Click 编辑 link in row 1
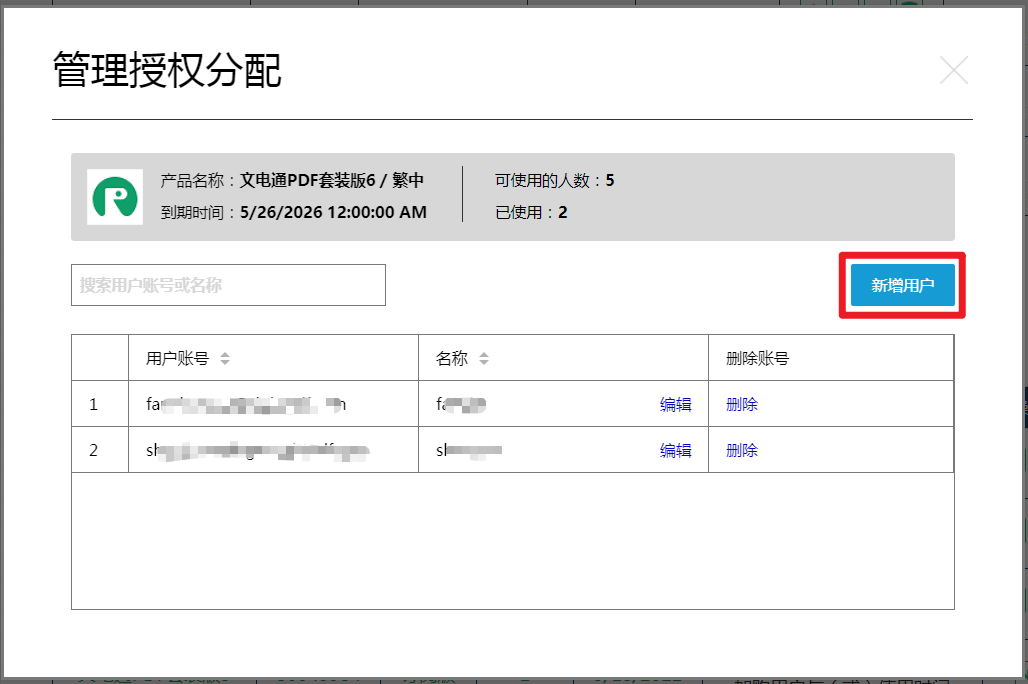1028x684 pixels. click(x=675, y=405)
